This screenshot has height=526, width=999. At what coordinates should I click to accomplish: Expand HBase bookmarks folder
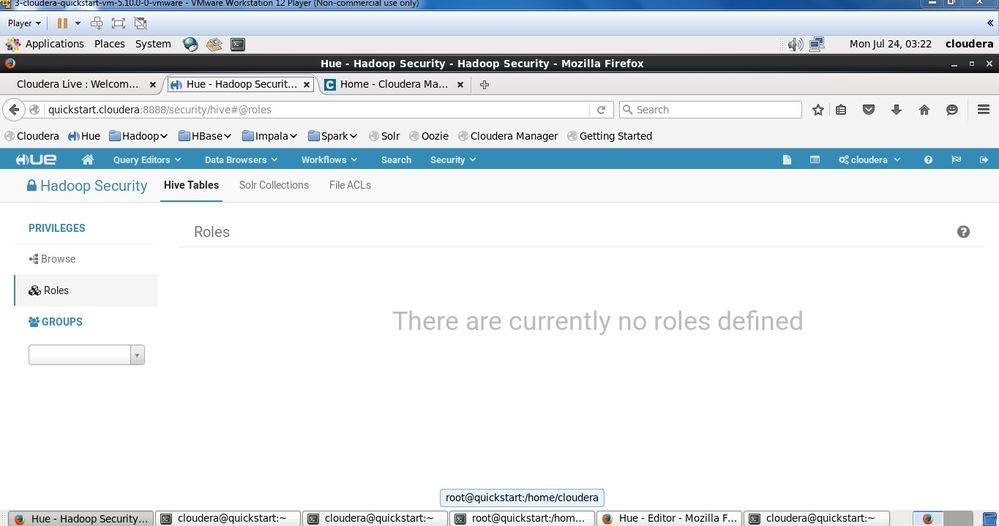point(205,136)
